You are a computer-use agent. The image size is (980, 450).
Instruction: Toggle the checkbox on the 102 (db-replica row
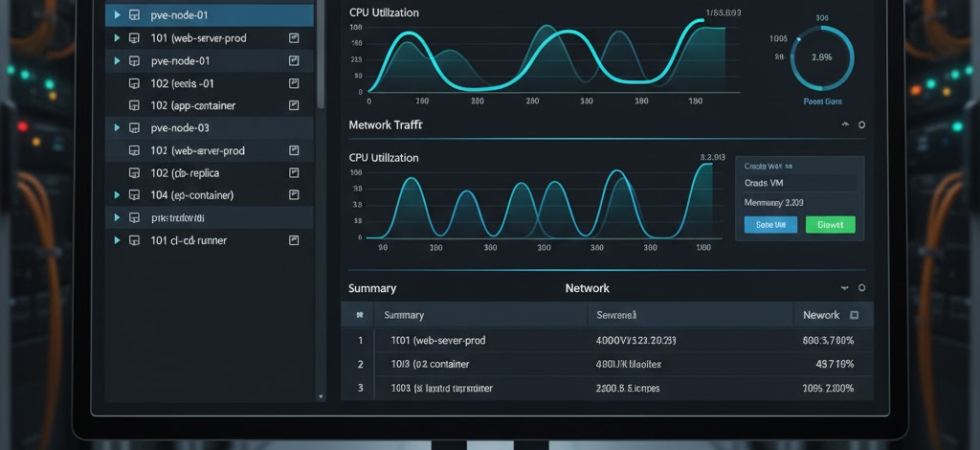coord(294,173)
